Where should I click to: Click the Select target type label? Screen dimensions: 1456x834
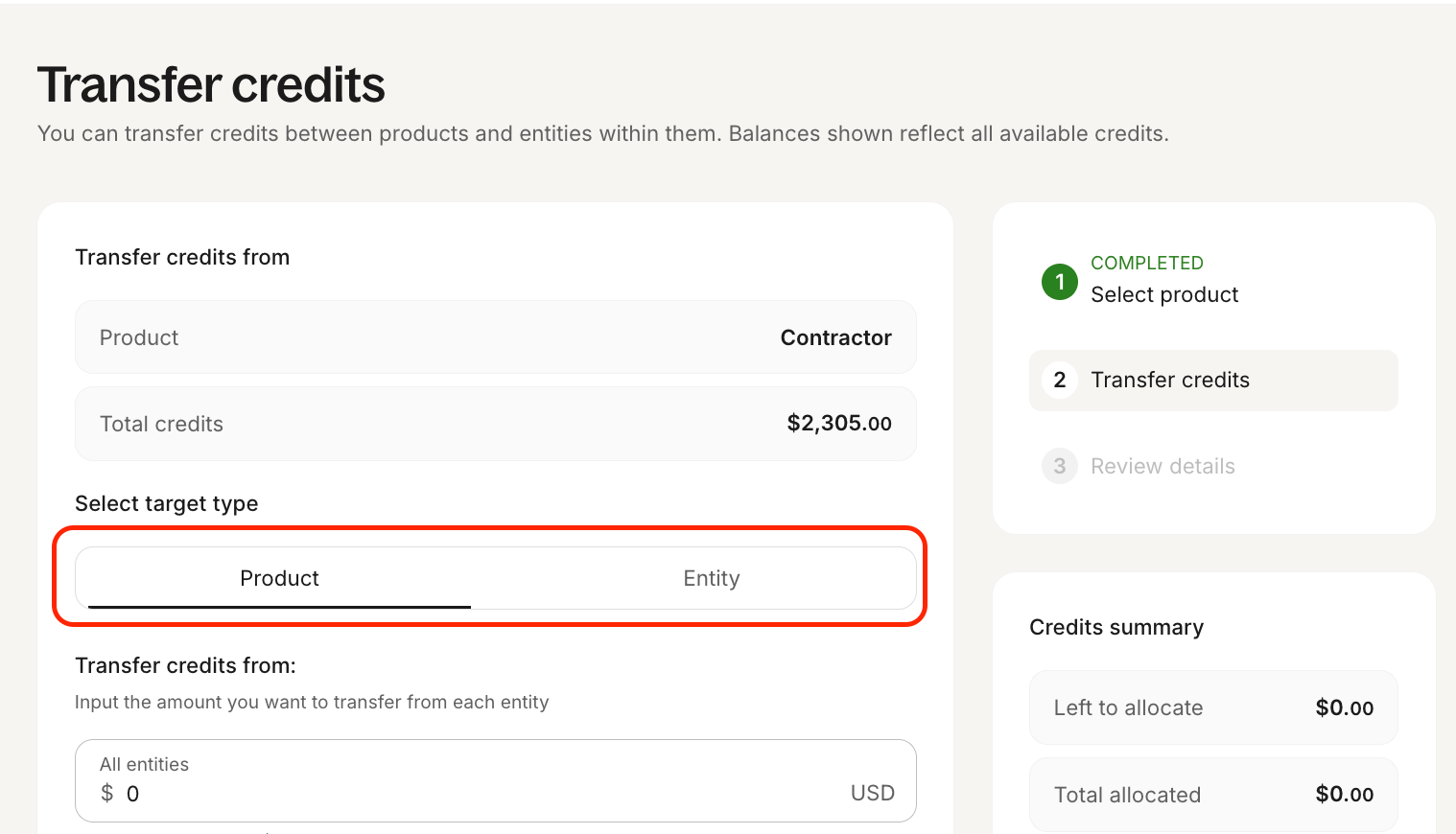tap(166, 504)
